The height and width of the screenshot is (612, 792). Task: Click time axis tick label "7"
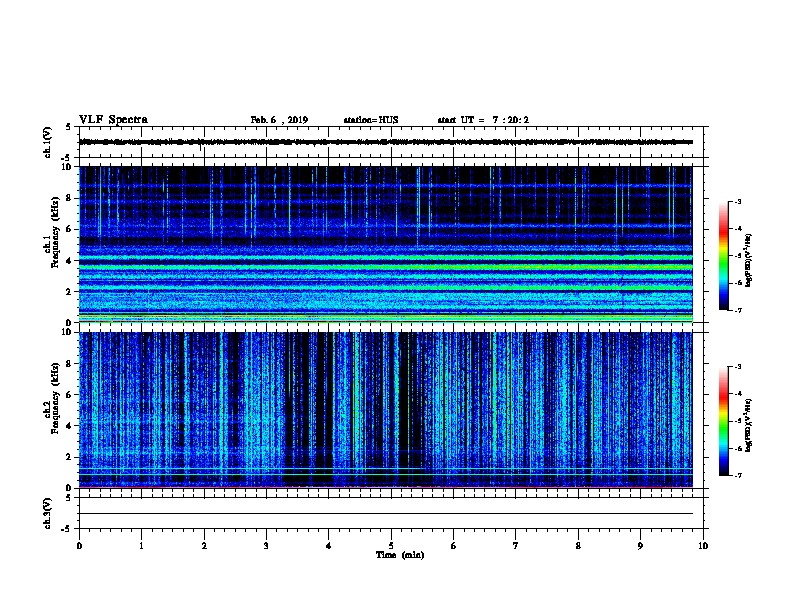pyautogui.click(x=516, y=545)
